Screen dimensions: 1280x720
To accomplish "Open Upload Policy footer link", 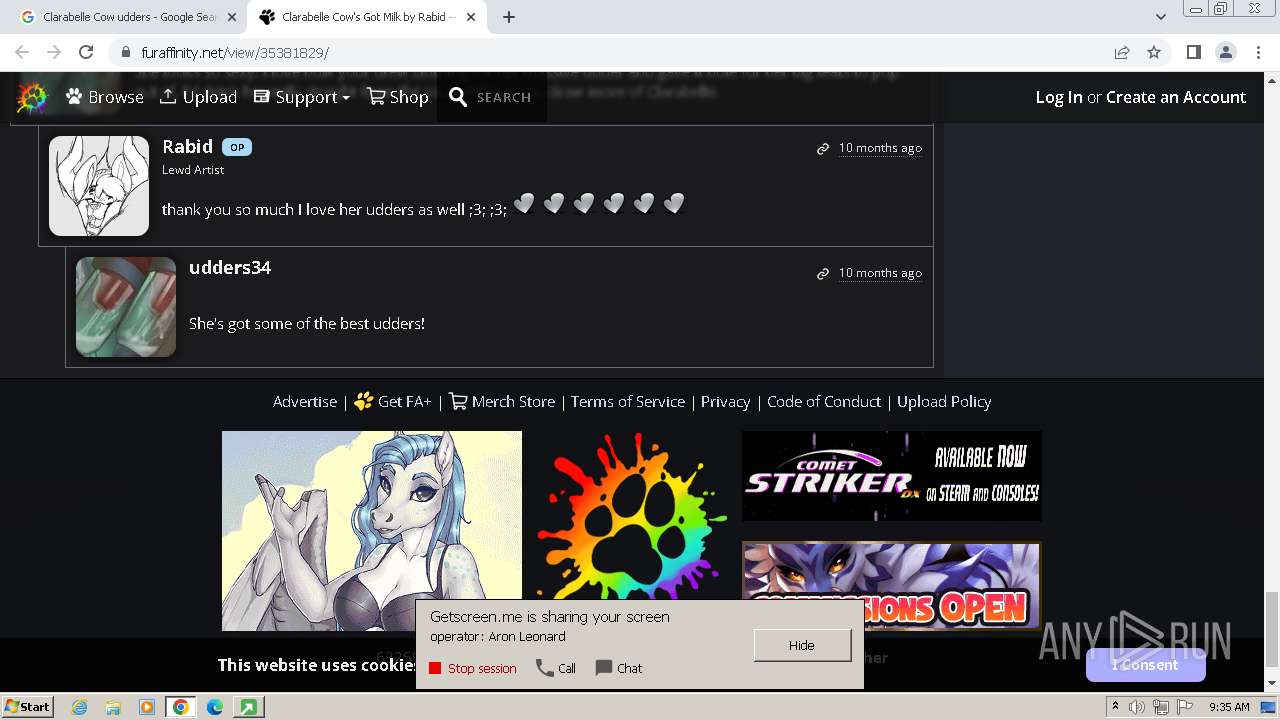I will pos(944,401).
